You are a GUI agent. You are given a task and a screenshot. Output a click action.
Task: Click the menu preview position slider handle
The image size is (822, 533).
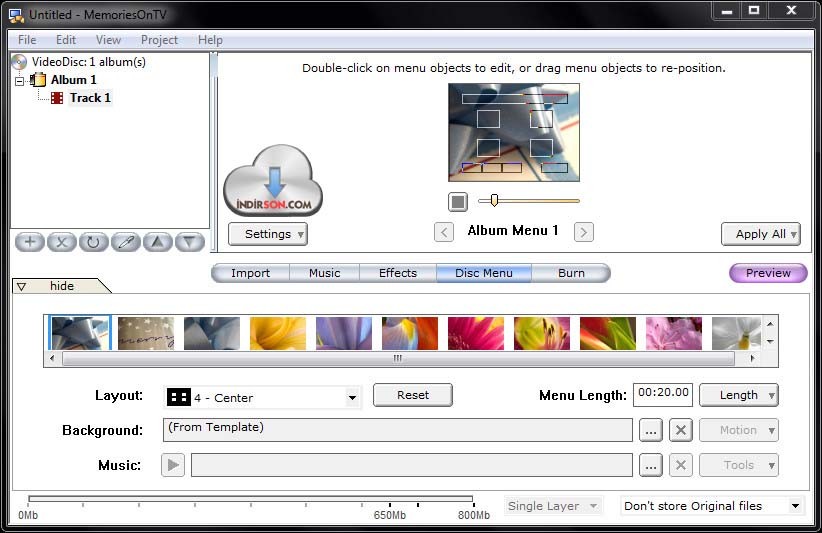coord(494,200)
